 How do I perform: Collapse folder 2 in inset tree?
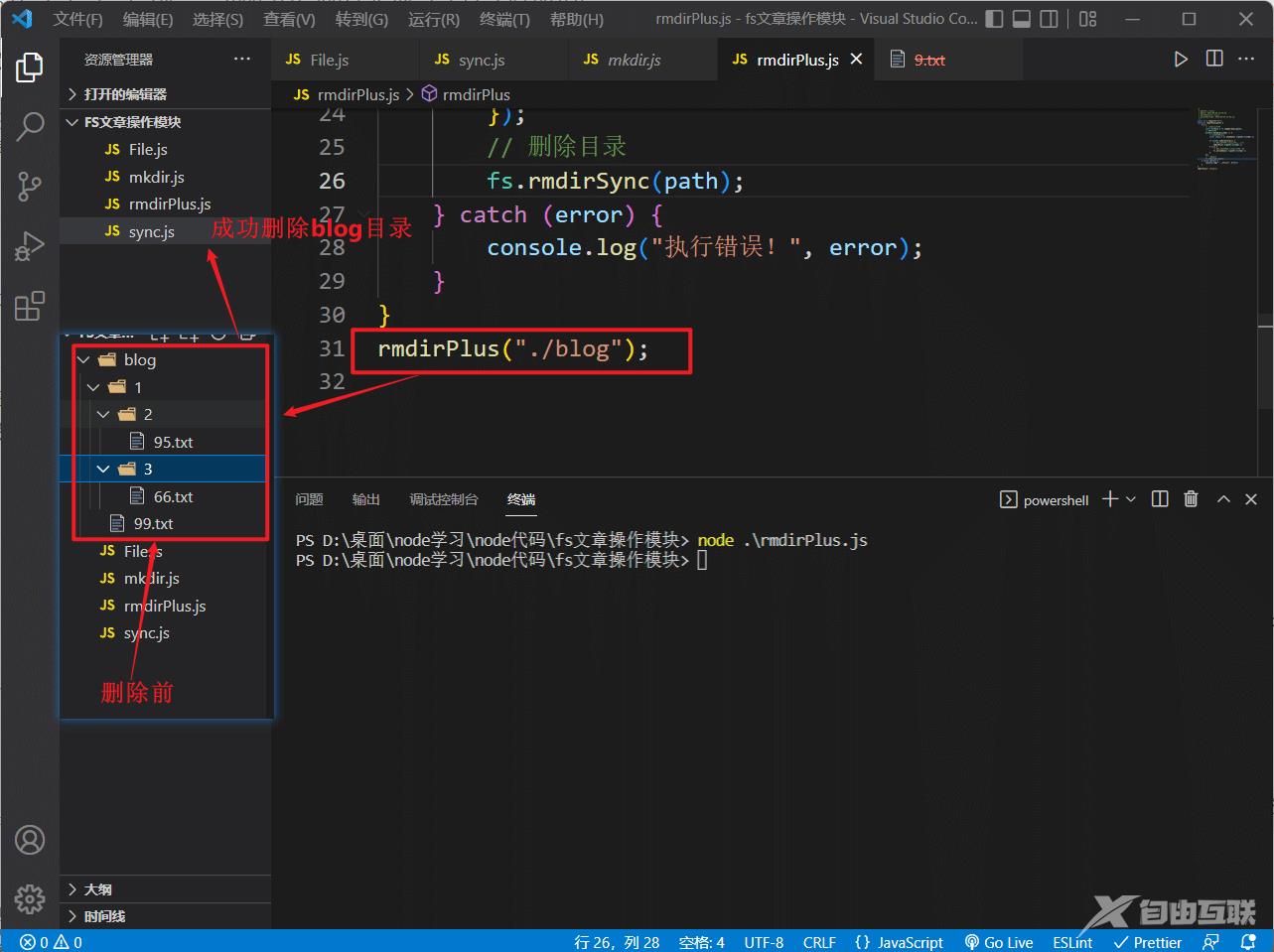pos(103,415)
